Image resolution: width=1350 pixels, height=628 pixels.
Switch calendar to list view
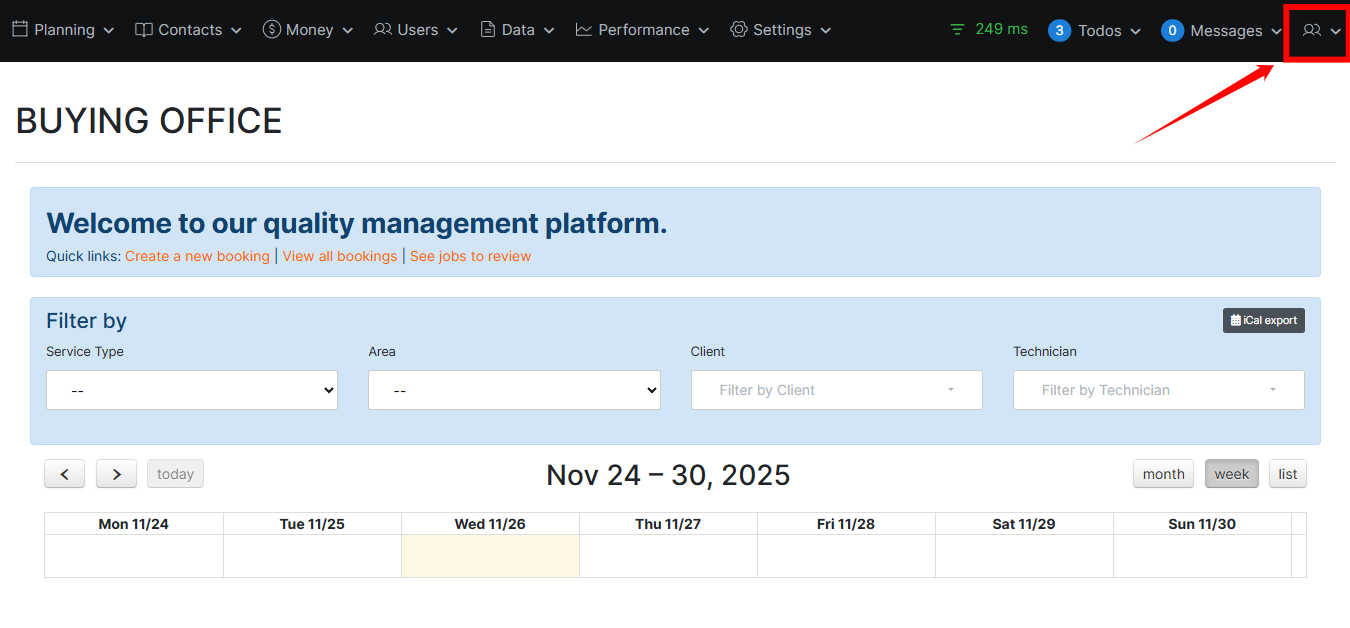[x=1287, y=473]
